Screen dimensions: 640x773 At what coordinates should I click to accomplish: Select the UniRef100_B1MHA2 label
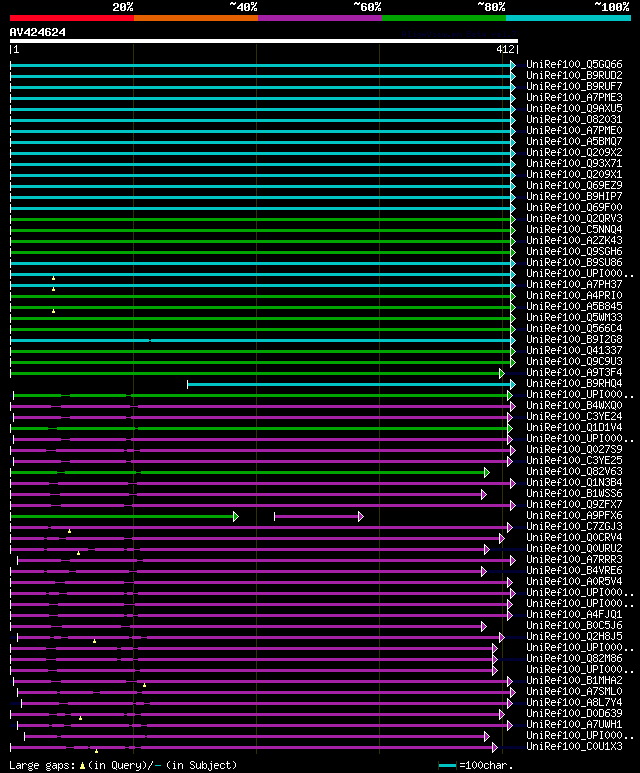pos(574,680)
